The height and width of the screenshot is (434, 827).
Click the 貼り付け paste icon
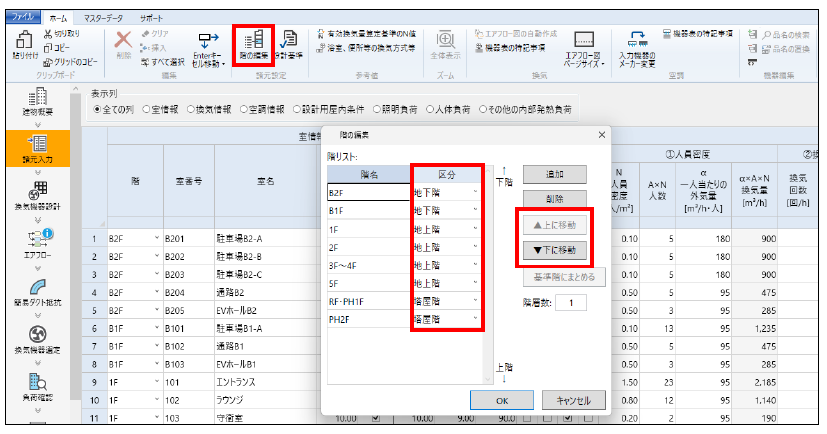point(21,43)
